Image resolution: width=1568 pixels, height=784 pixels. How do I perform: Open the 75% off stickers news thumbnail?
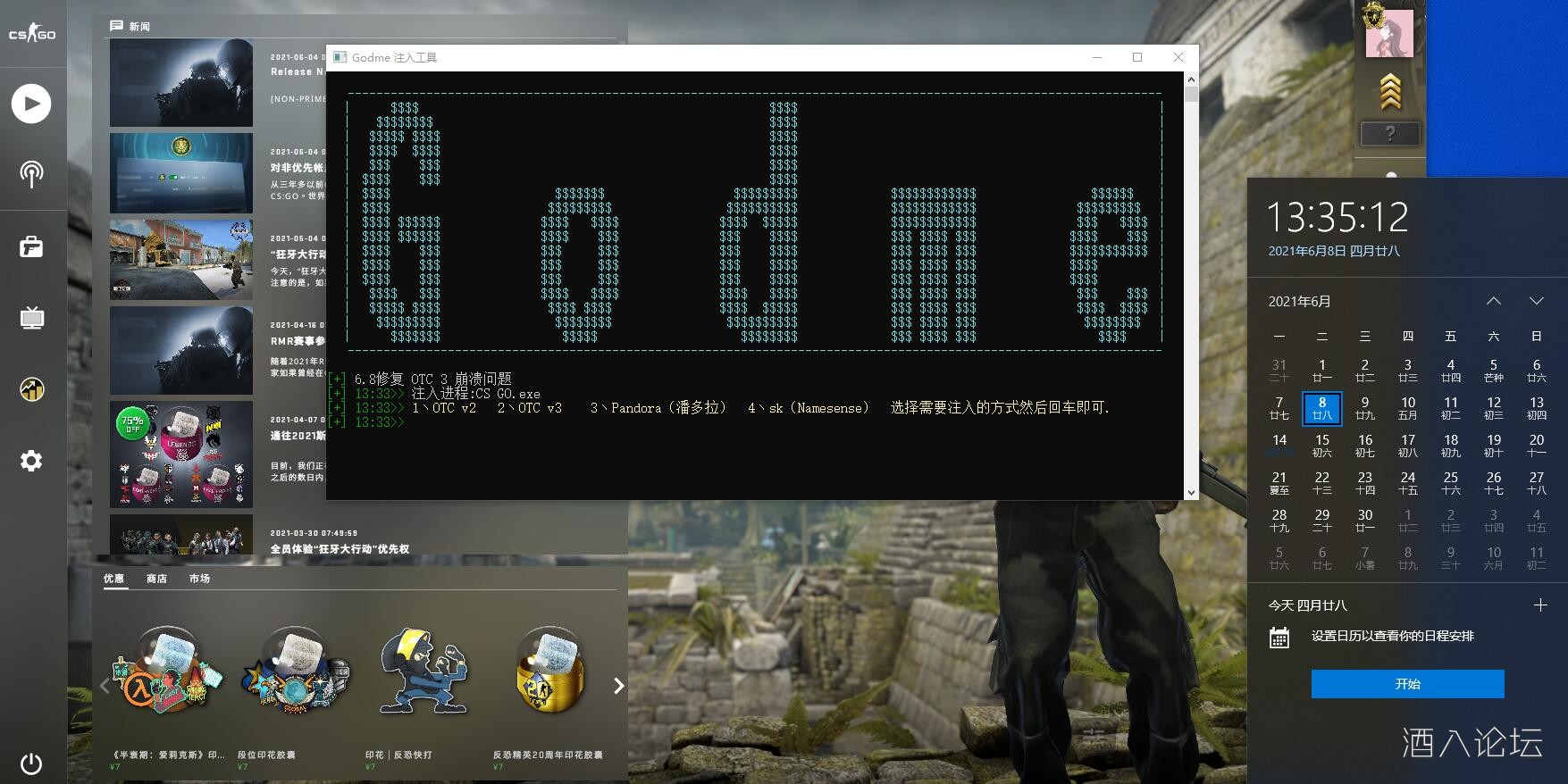pyautogui.click(x=181, y=455)
